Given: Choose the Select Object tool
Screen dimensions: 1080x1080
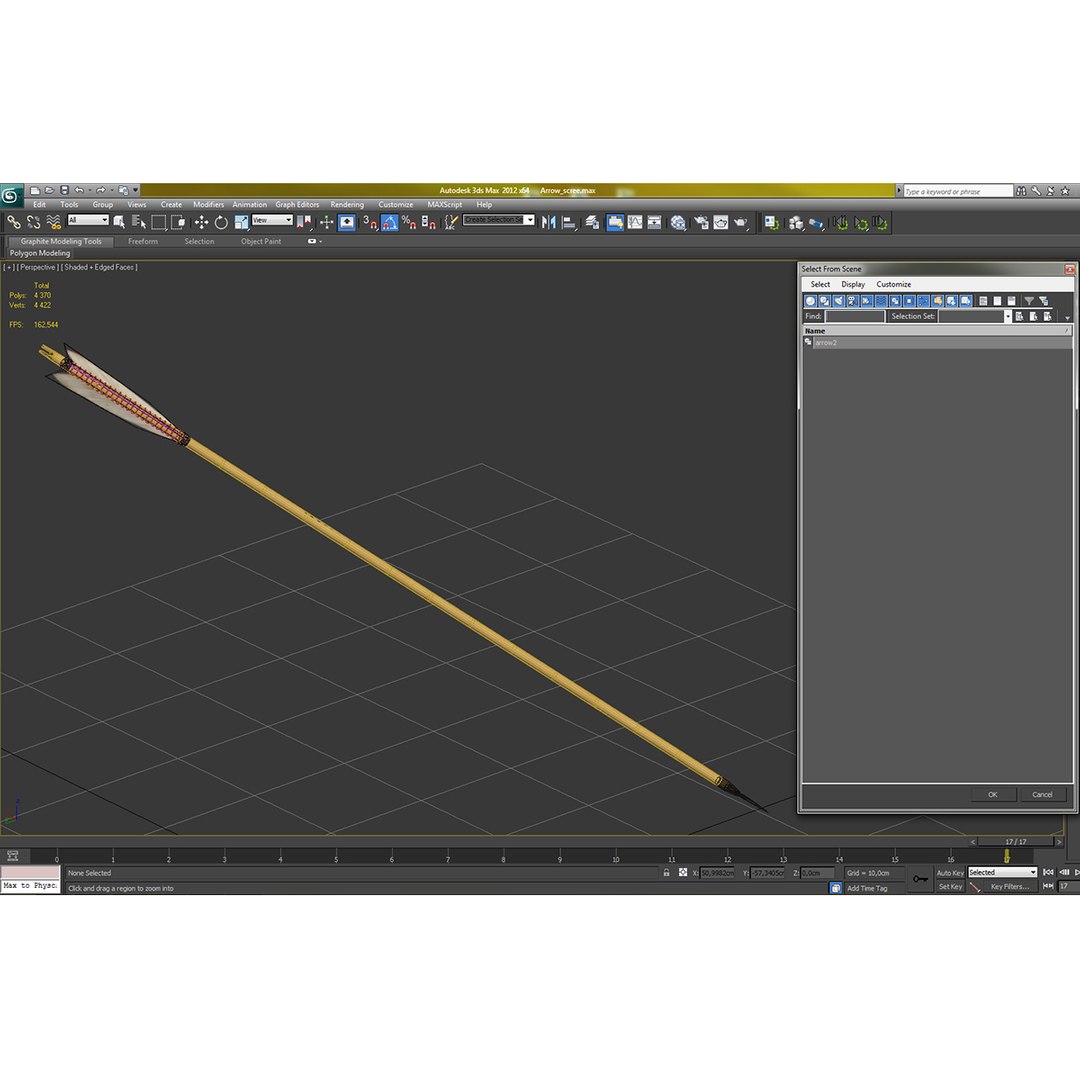Looking at the screenshot, I should click(x=119, y=222).
